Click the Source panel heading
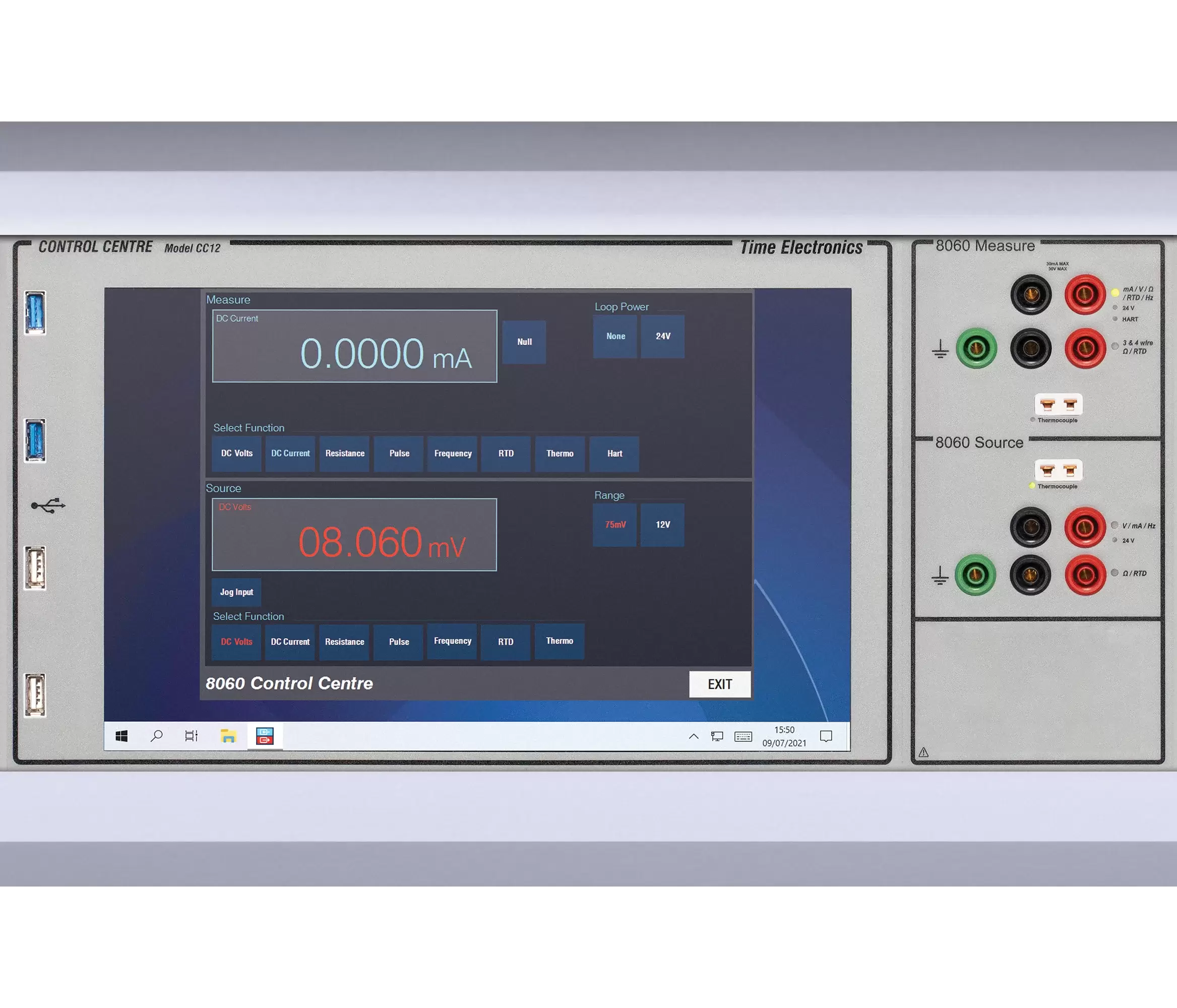1177x1008 pixels. 223,488
